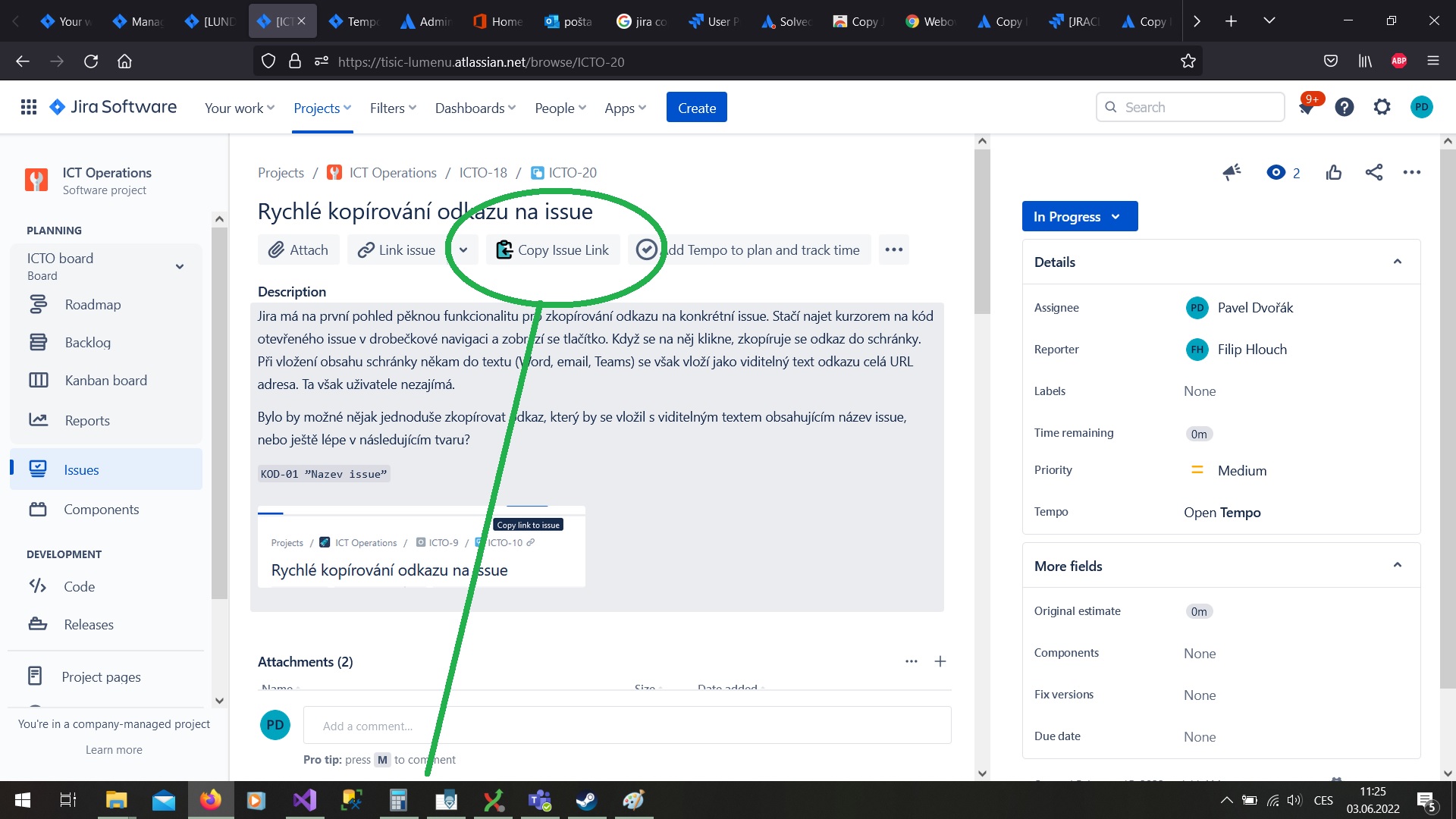
Task: Open the Jira app switcher grid
Action: click(29, 107)
